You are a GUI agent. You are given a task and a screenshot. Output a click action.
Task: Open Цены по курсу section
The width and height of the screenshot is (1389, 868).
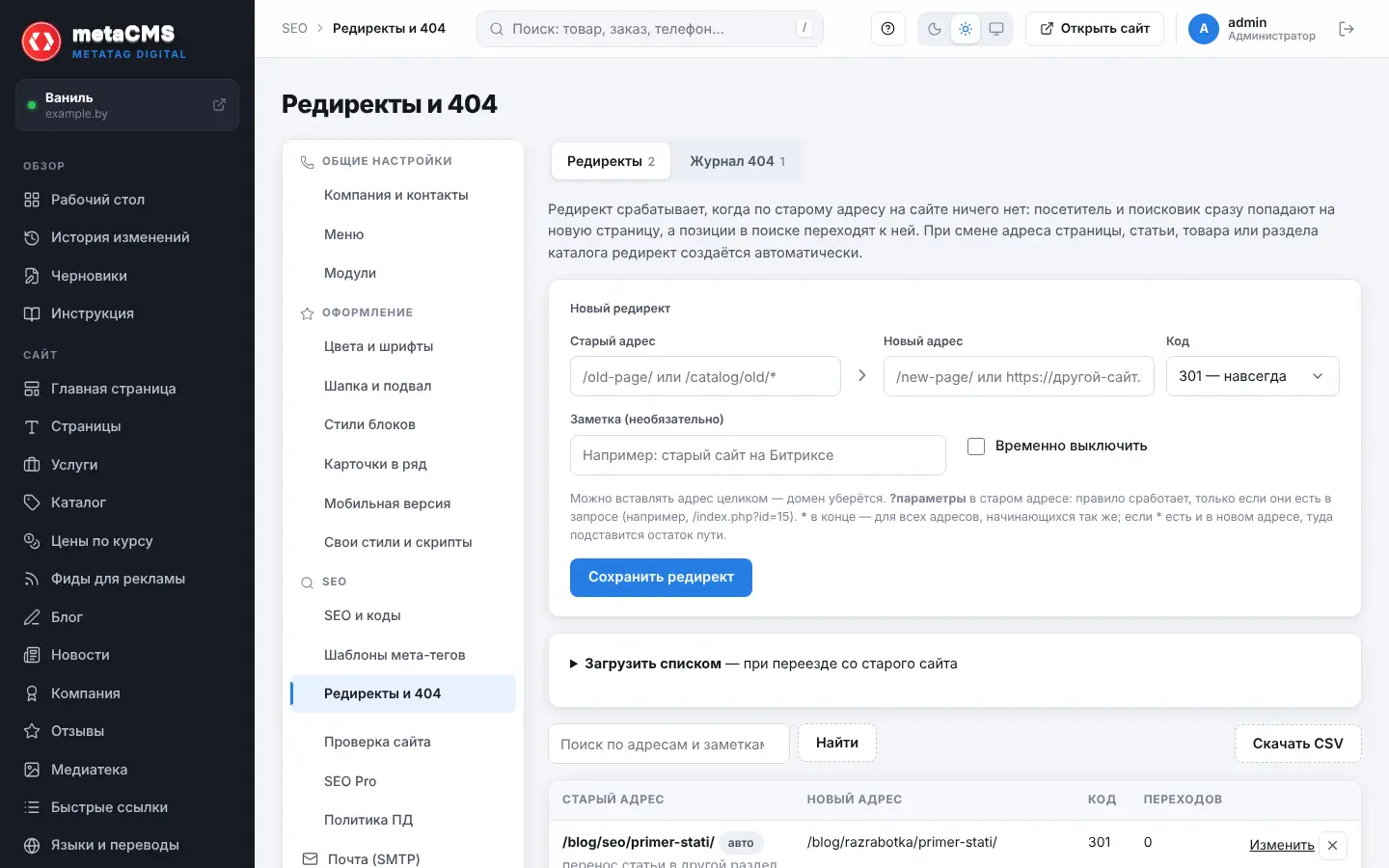pyautogui.click(x=127, y=541)
